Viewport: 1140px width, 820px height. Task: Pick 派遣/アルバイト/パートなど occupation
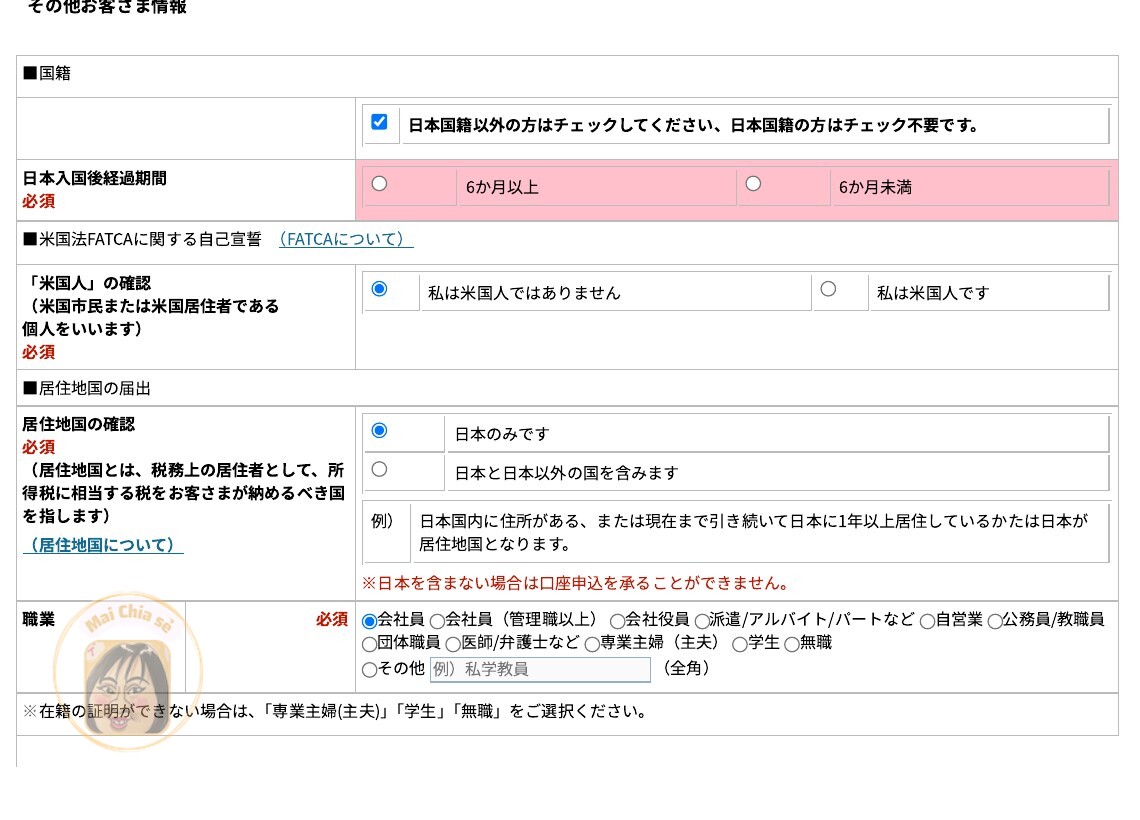click(702, 621)
